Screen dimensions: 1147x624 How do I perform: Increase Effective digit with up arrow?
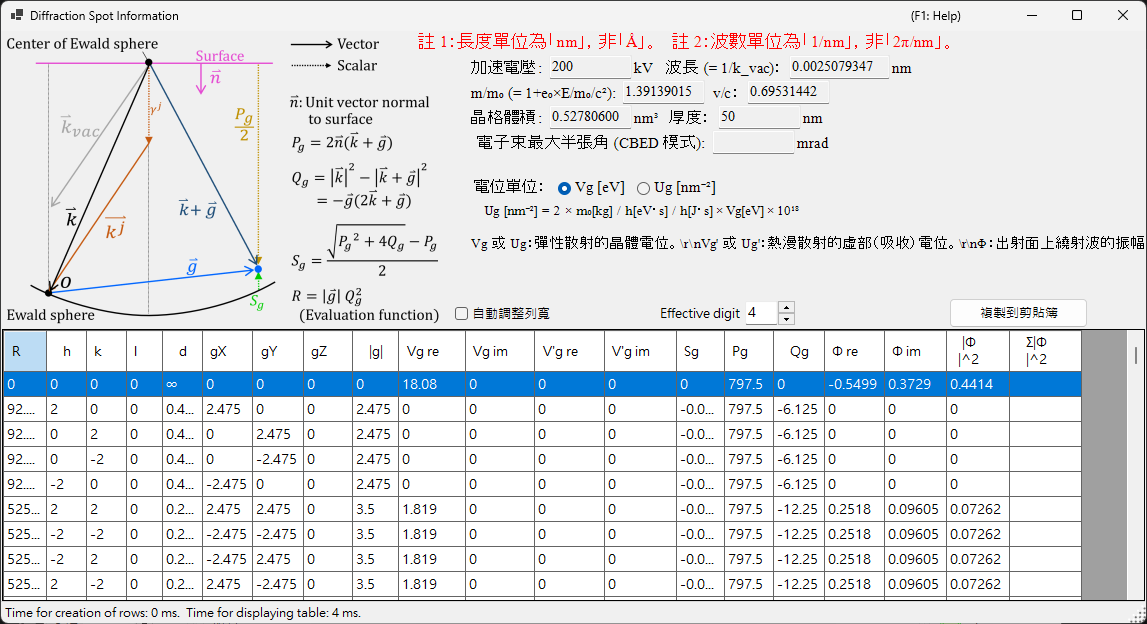(x=786, y=308)
